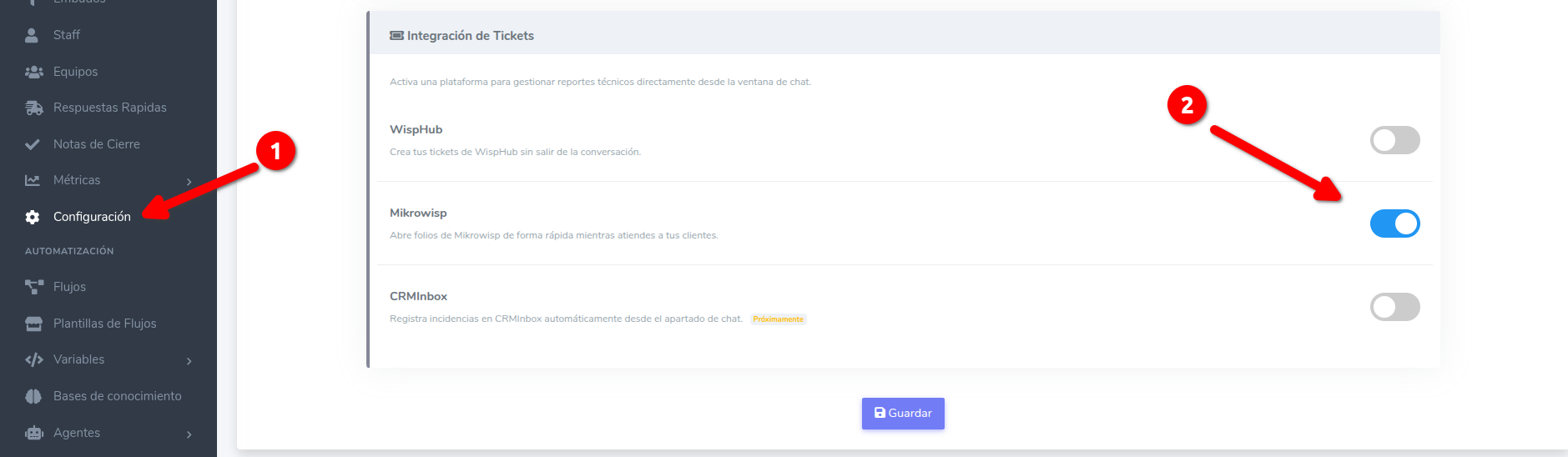Image resolution: width=1568 pixels, height=457 pixels.
Task: Click the 'Activa una plataforma' description text
Action: pos(600,82)
